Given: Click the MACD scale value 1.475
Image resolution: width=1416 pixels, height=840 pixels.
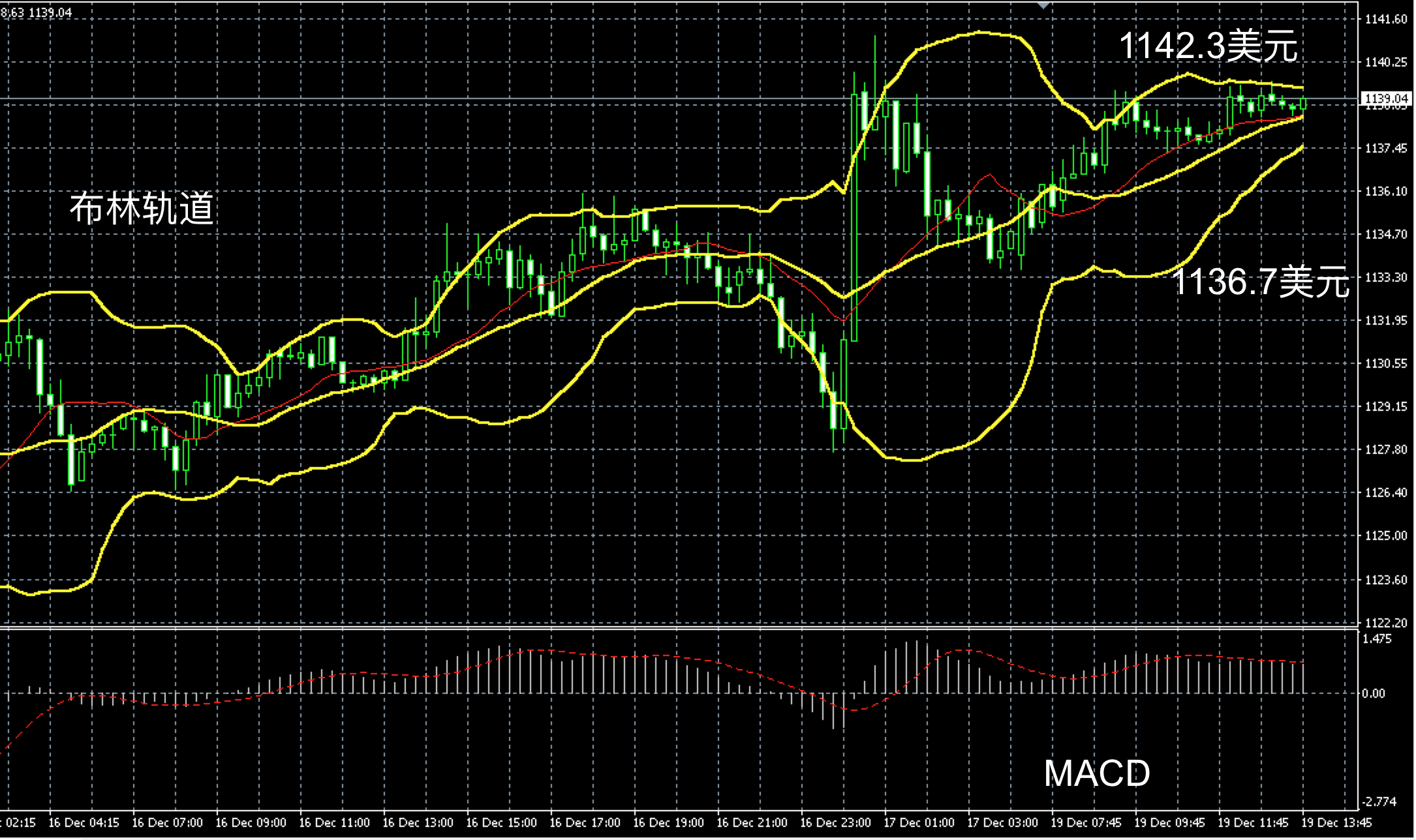Looking at the screenshot, I should click(x=1377, y=638).
